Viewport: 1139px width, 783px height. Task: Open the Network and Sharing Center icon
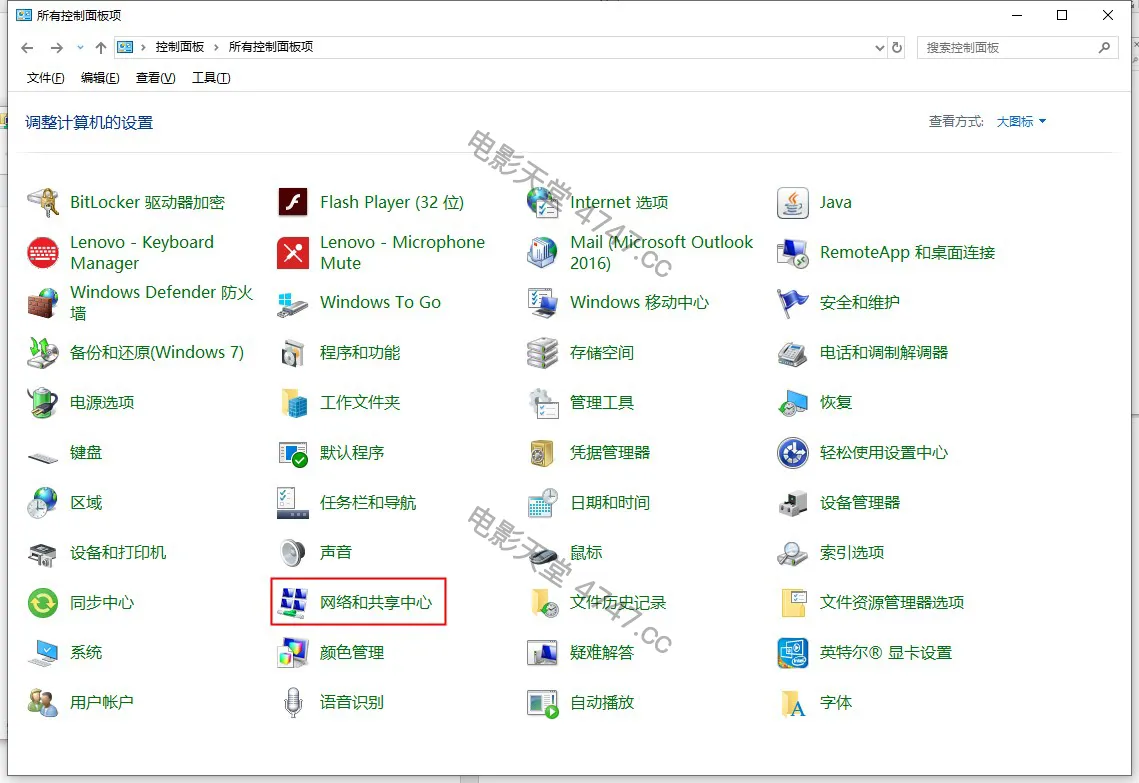tap(293, 602)
